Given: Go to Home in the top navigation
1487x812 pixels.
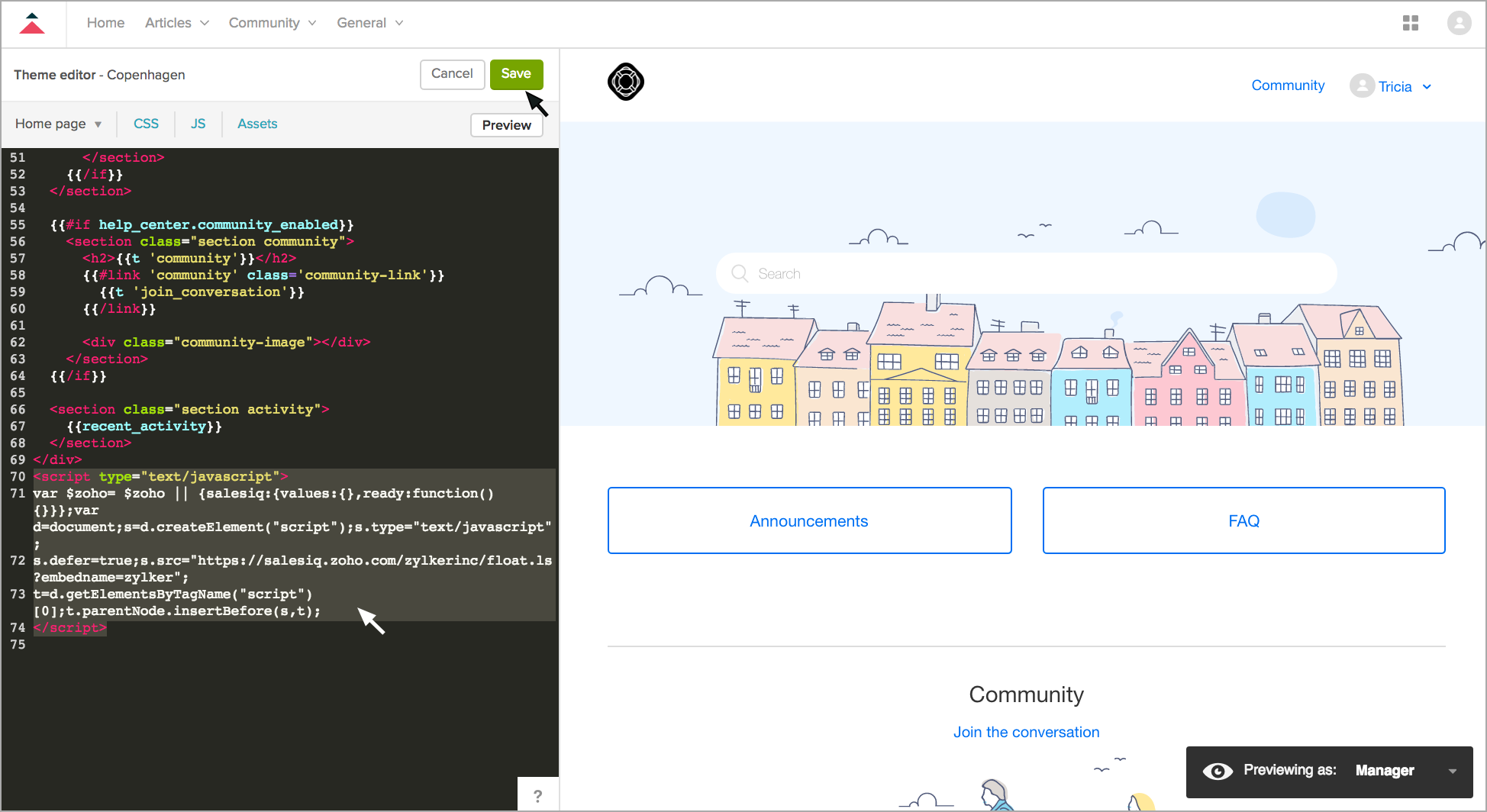Looking at the screenshot, I should pos(105,23).
